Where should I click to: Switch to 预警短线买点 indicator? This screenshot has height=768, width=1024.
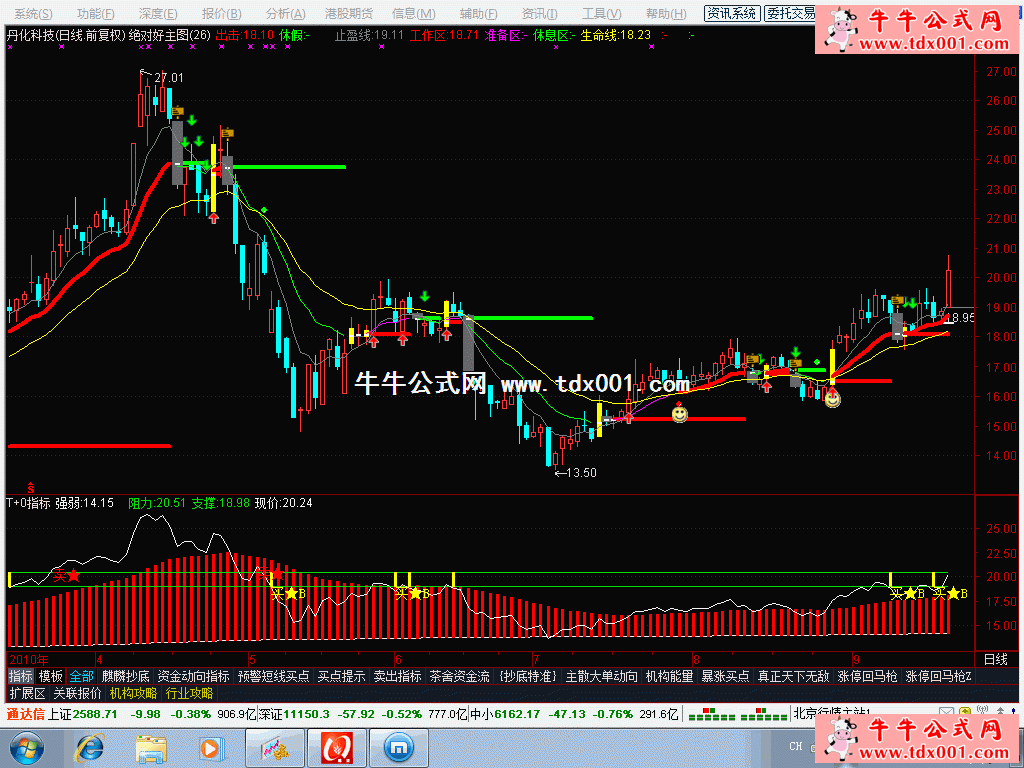273,676
